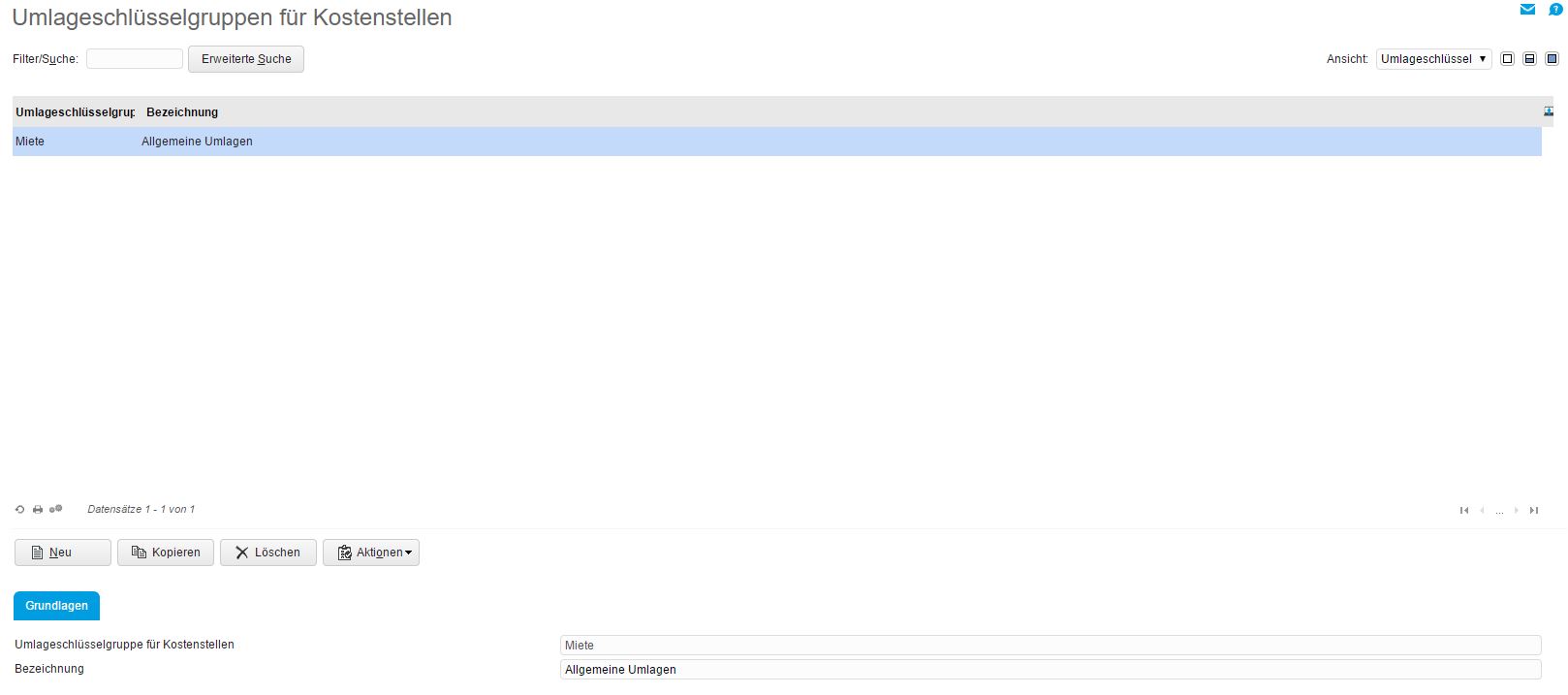
Task: Go to first page of records
Action: pos(1464,511)
